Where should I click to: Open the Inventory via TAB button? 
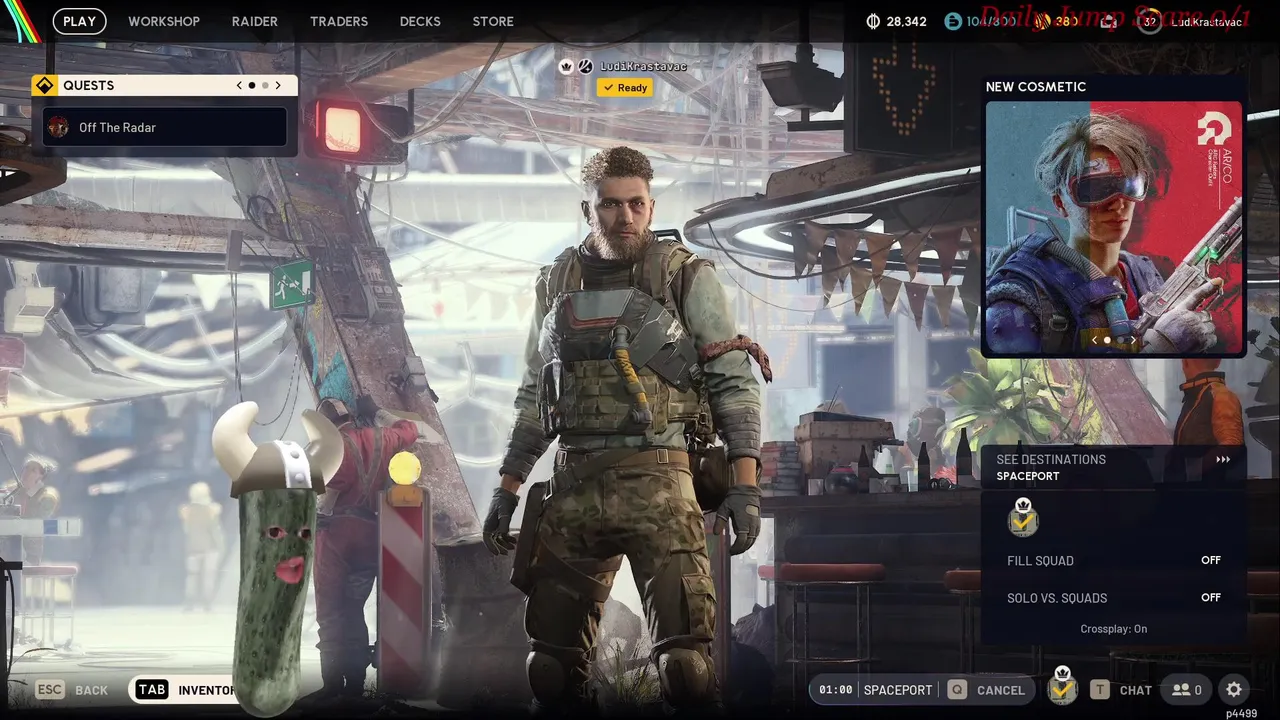pyautogui.click(x=186, y=690)
